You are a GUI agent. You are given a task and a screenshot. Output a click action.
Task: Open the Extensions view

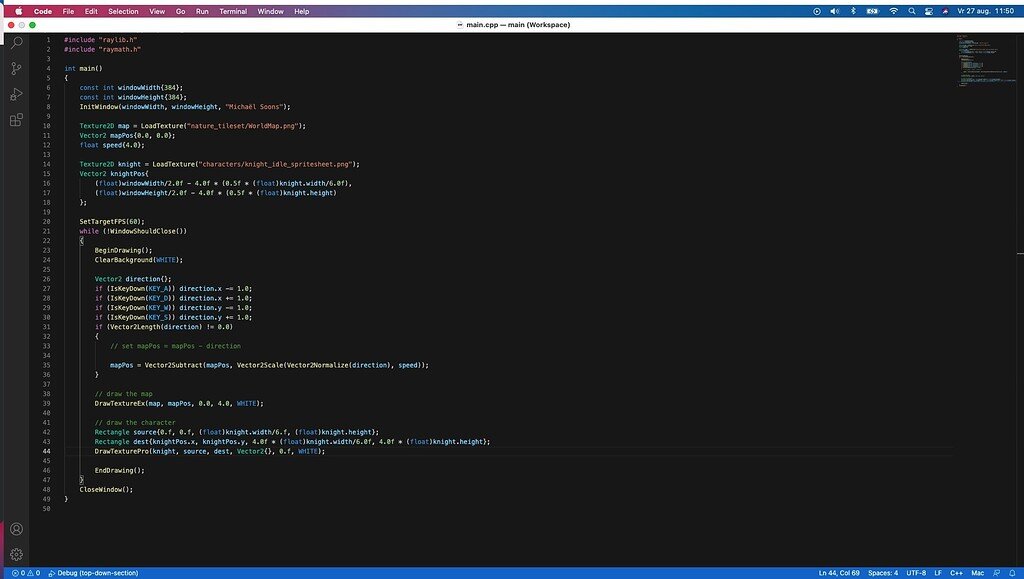(x=16, y=120)
